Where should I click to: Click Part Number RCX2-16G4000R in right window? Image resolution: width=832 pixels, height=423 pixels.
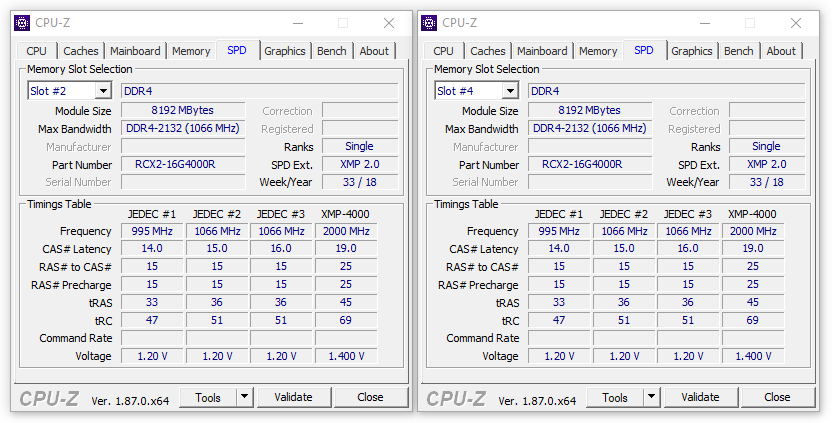click(x=590, y=165)
